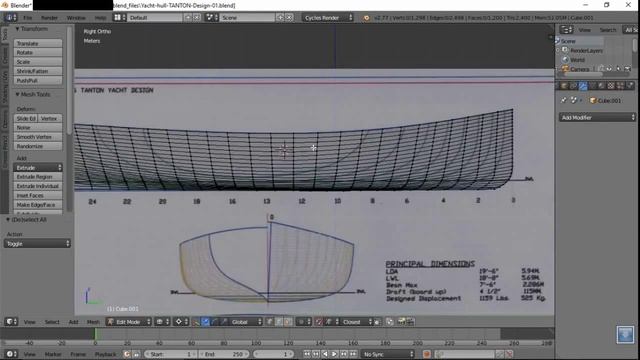Delete the Default screen layout
This screenshot has height=360, width=640.
click(197, 18)
